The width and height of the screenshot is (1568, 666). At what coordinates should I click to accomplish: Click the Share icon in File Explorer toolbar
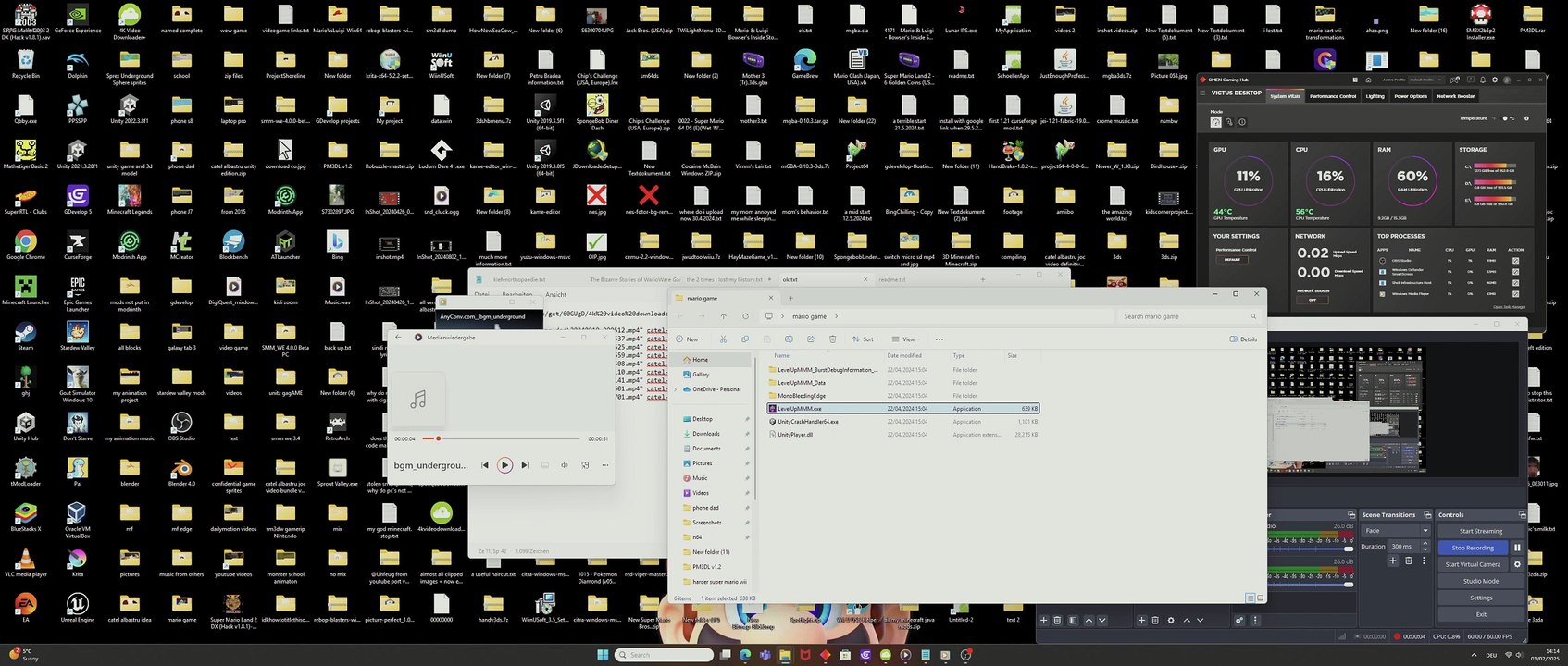pos(811,339)
